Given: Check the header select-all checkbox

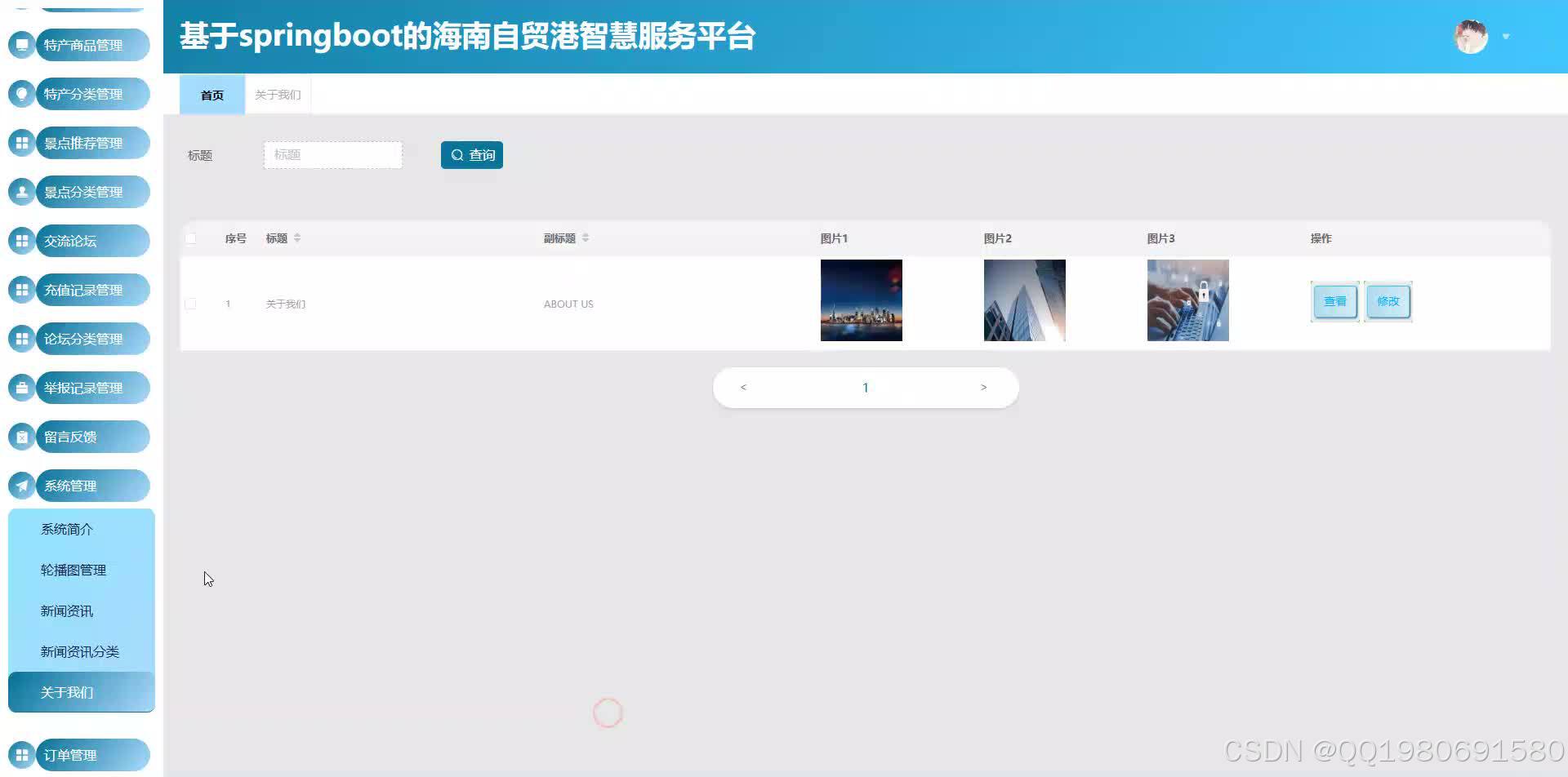Looking at the screenshot, I should point(190,238).
